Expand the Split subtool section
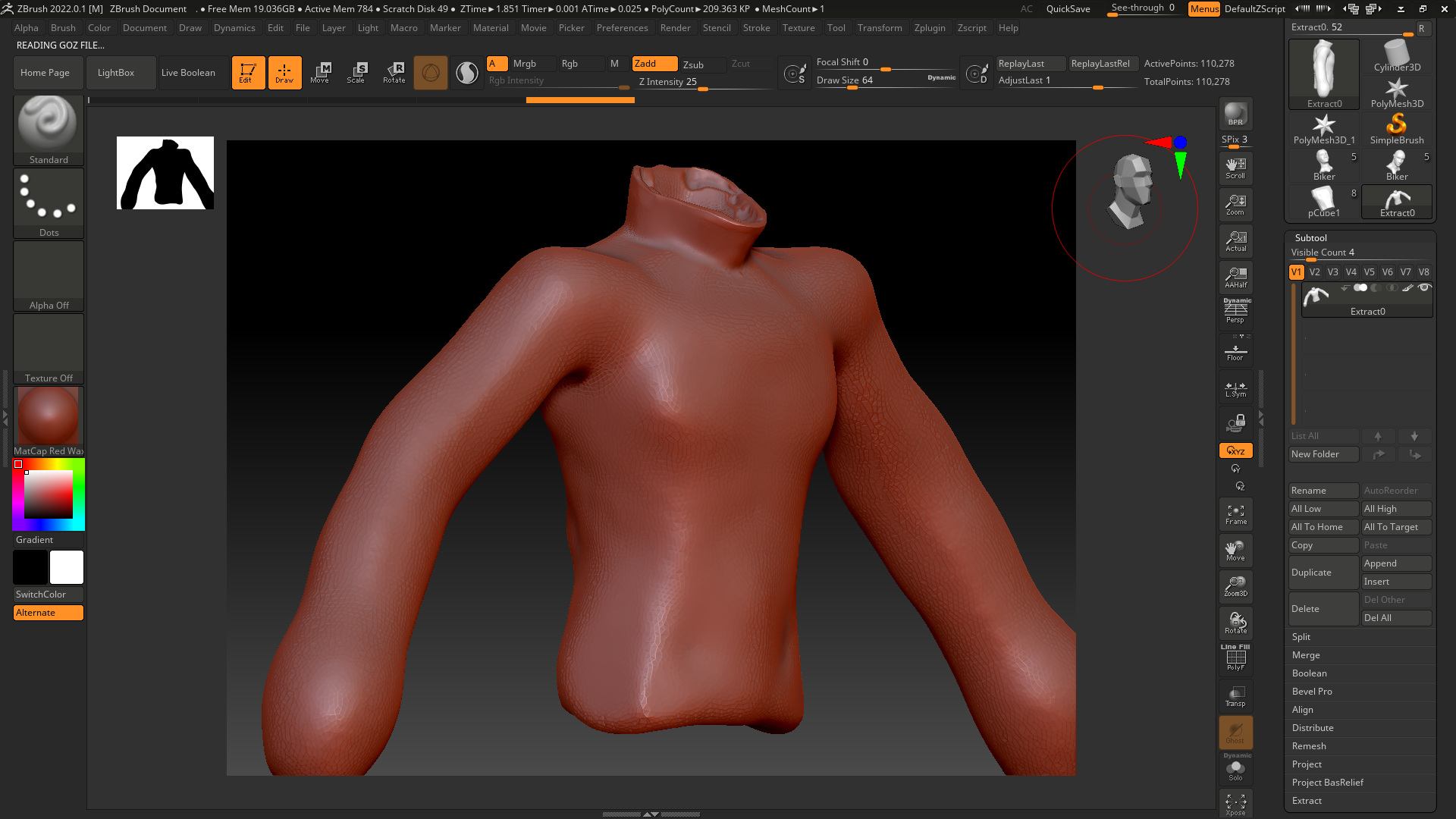 click(1301, 637)
